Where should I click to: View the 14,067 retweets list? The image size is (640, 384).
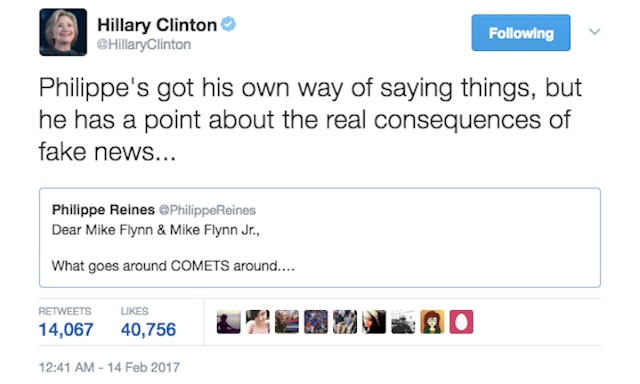tap(66, 322)
